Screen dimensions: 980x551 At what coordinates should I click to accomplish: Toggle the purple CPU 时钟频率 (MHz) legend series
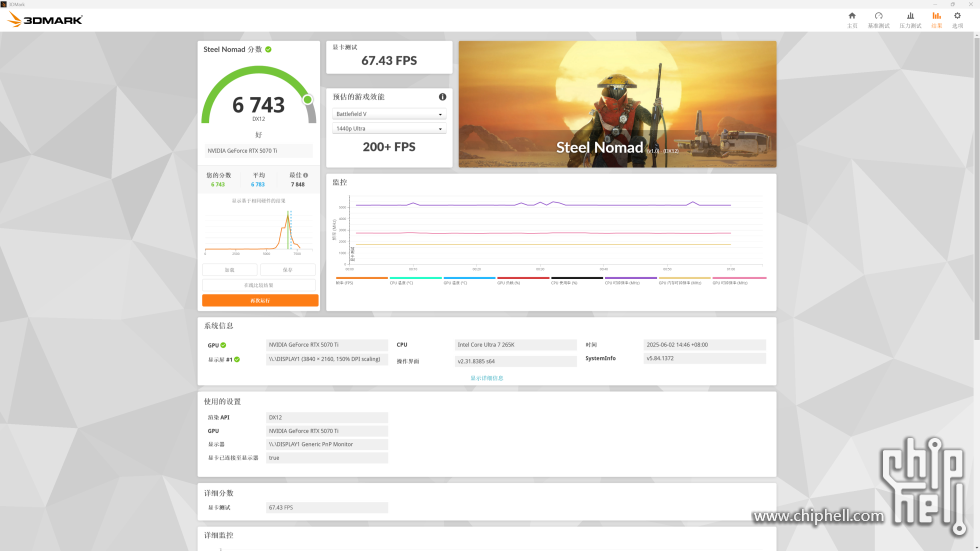click(x=631, y=280)
